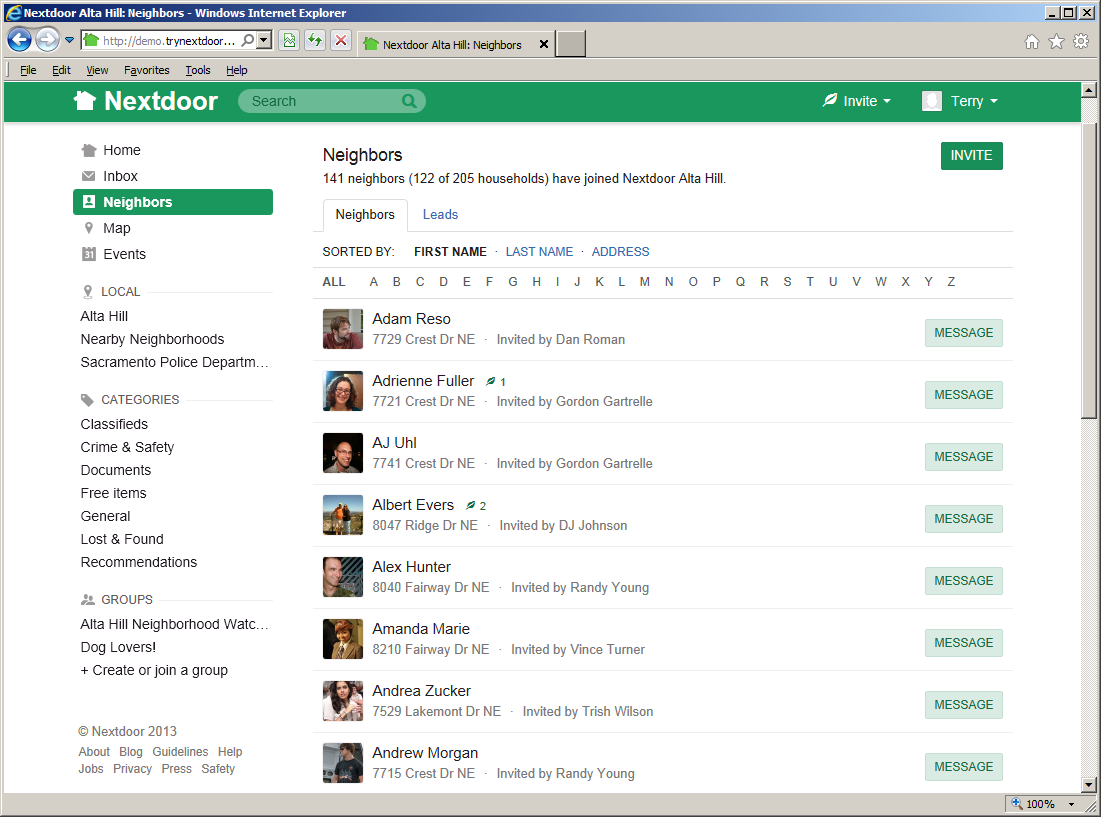This screenshot has width=1101, height=817.
Task: Open the Recommendations category
Action: (x=138, y=562)
